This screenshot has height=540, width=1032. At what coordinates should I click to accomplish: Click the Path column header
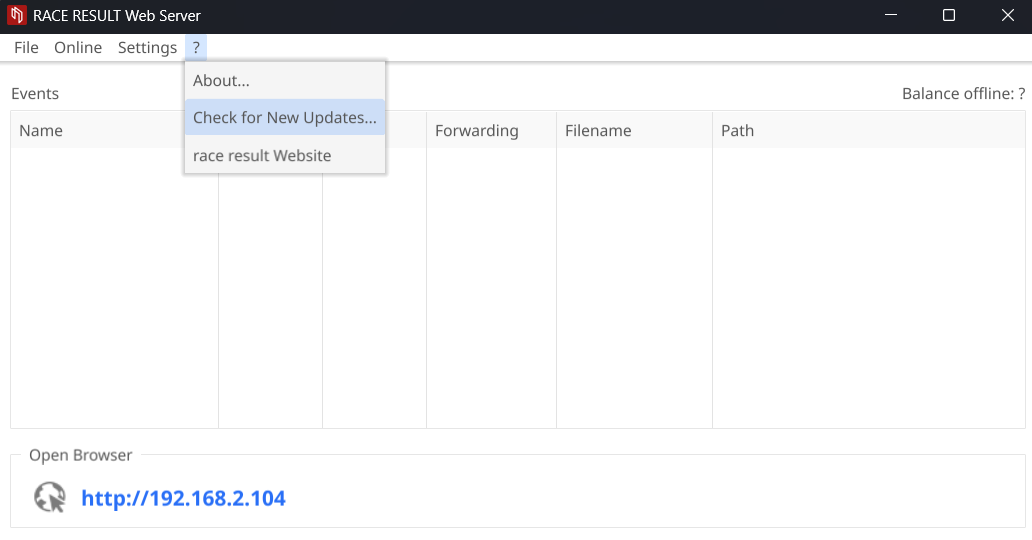tap(737, 131)
